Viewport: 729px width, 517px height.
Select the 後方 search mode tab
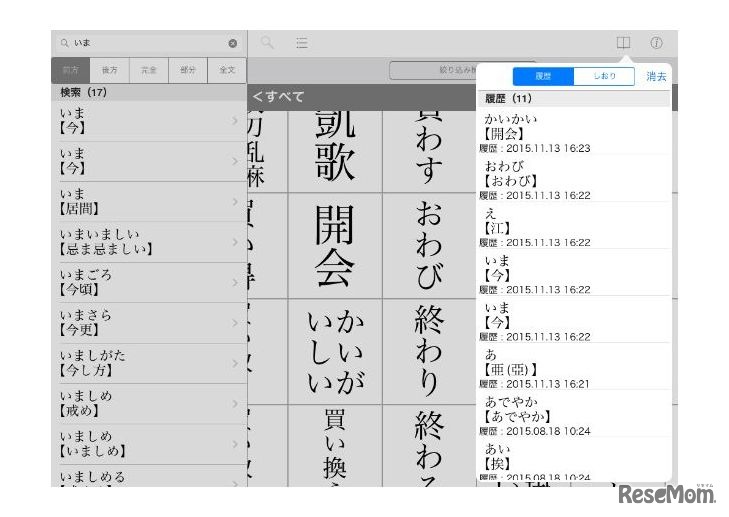(x=110, y=70)
